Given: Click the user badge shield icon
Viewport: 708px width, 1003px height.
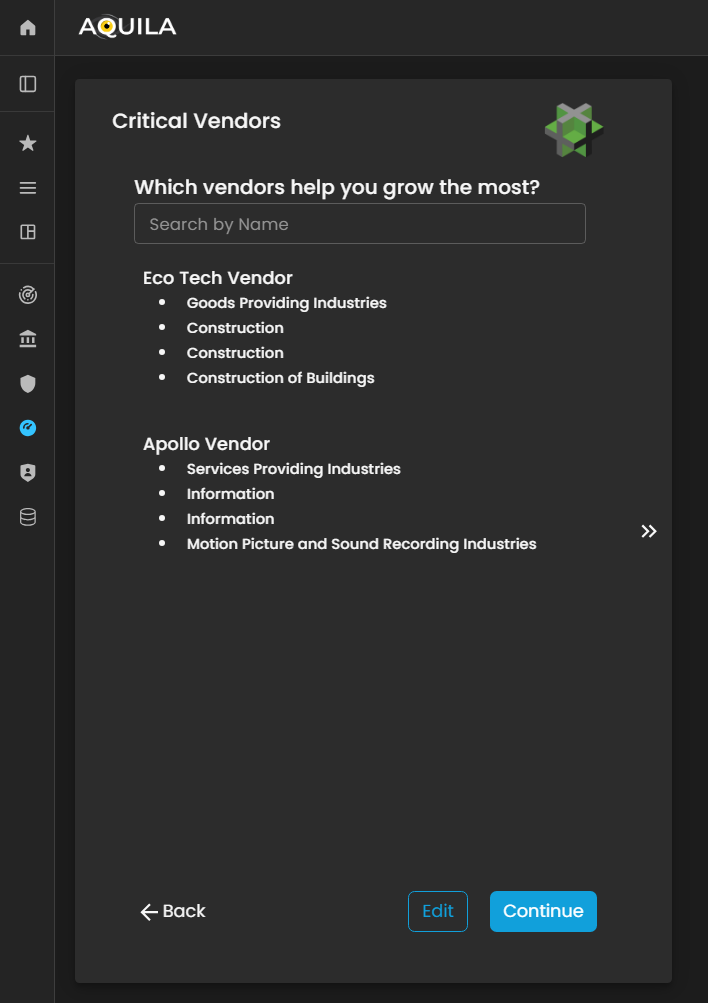Looking at the screenshot, I should click(28, 473).
